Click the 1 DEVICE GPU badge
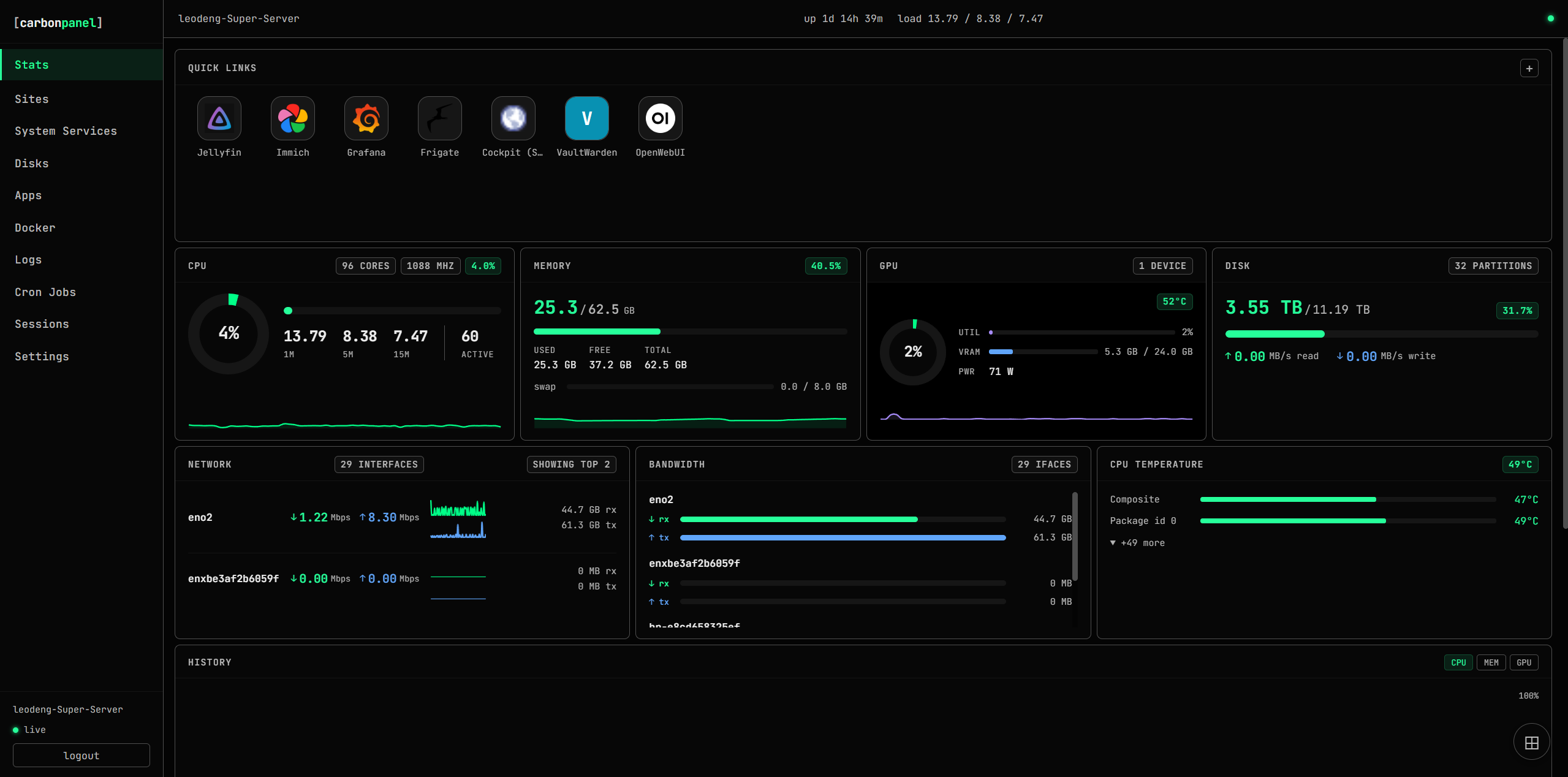1568x777 pixels. click(x=1163, y=266)
